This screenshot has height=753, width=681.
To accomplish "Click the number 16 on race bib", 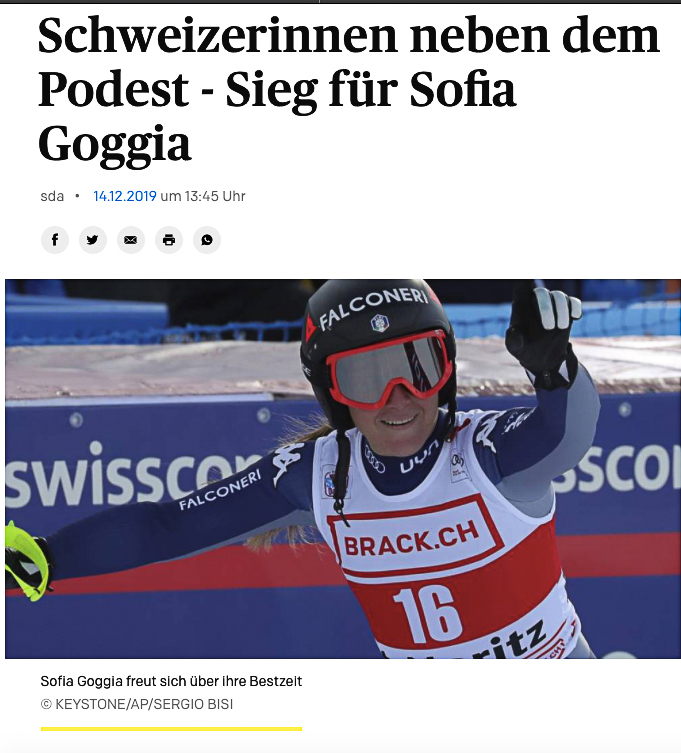I will [x=426, y=615].
